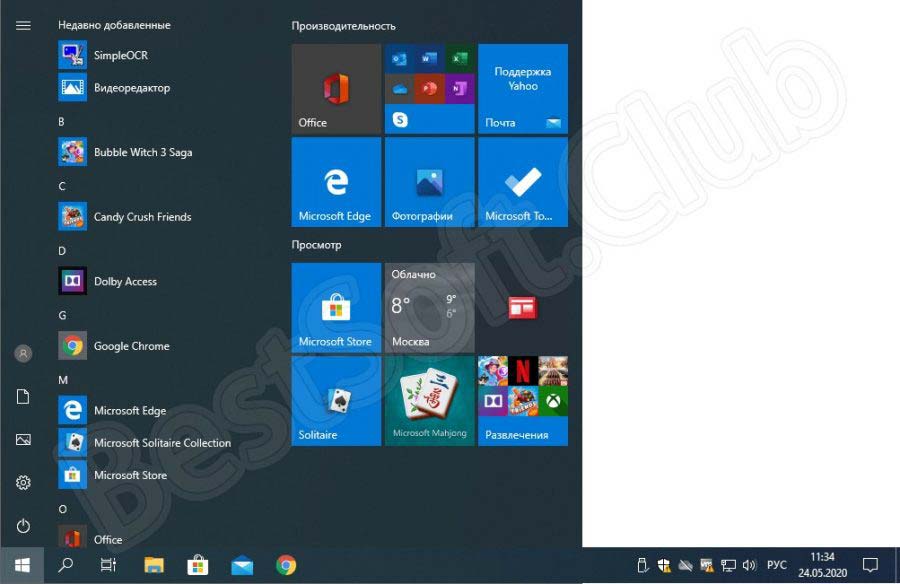Click the Производительность group header
This screenshot has height=584, width=900.
click(343, 26)
